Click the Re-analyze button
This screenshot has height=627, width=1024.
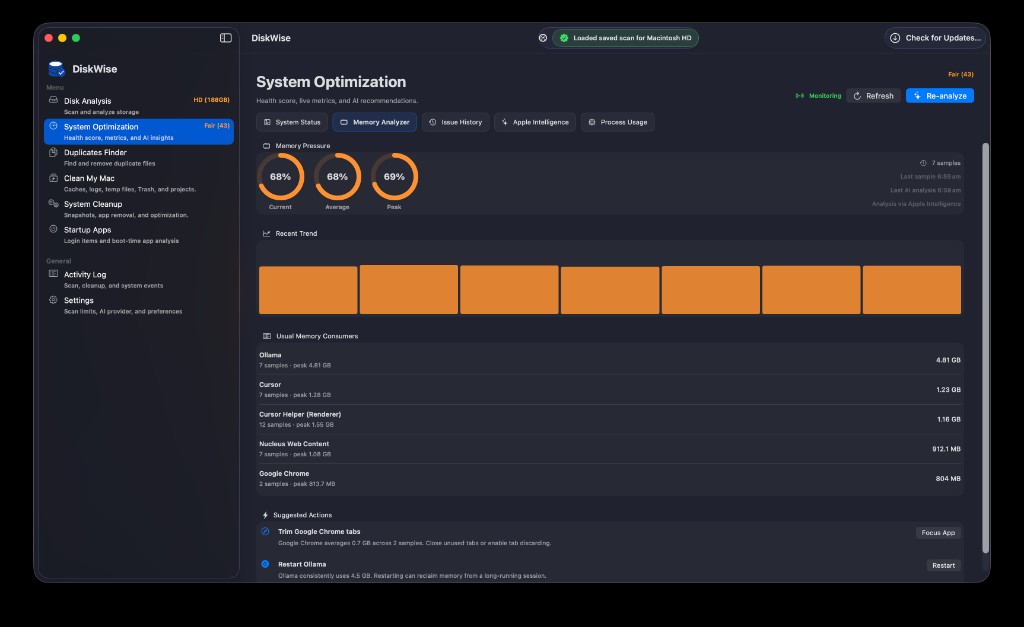pos(940,95)
